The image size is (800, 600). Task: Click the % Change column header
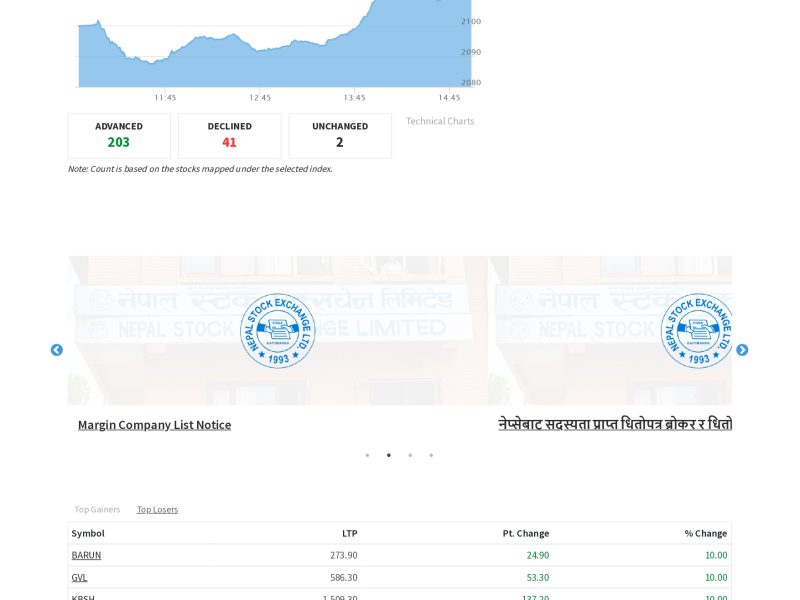pos(705,533)
